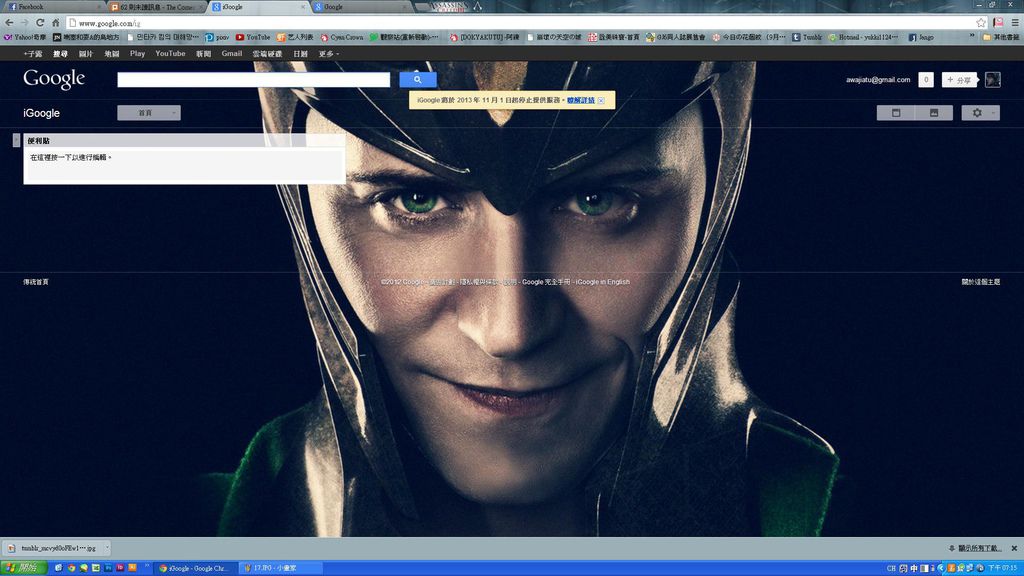
Task: Switch to the iGoogle - Google Chrome taskbar button
Action: (x=193, y=568)
